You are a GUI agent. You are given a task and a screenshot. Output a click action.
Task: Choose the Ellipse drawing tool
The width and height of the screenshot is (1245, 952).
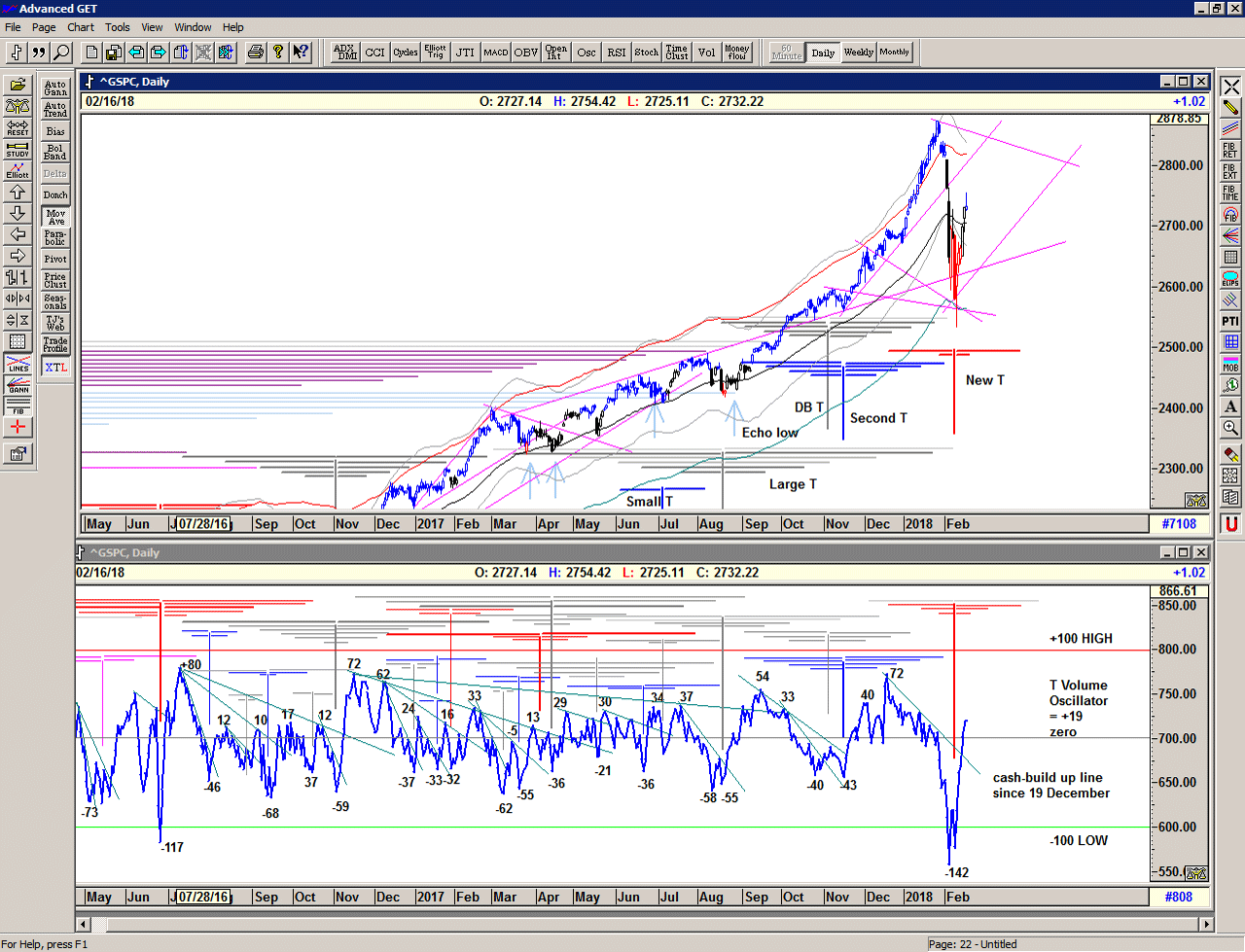(x=1230, y=279)
